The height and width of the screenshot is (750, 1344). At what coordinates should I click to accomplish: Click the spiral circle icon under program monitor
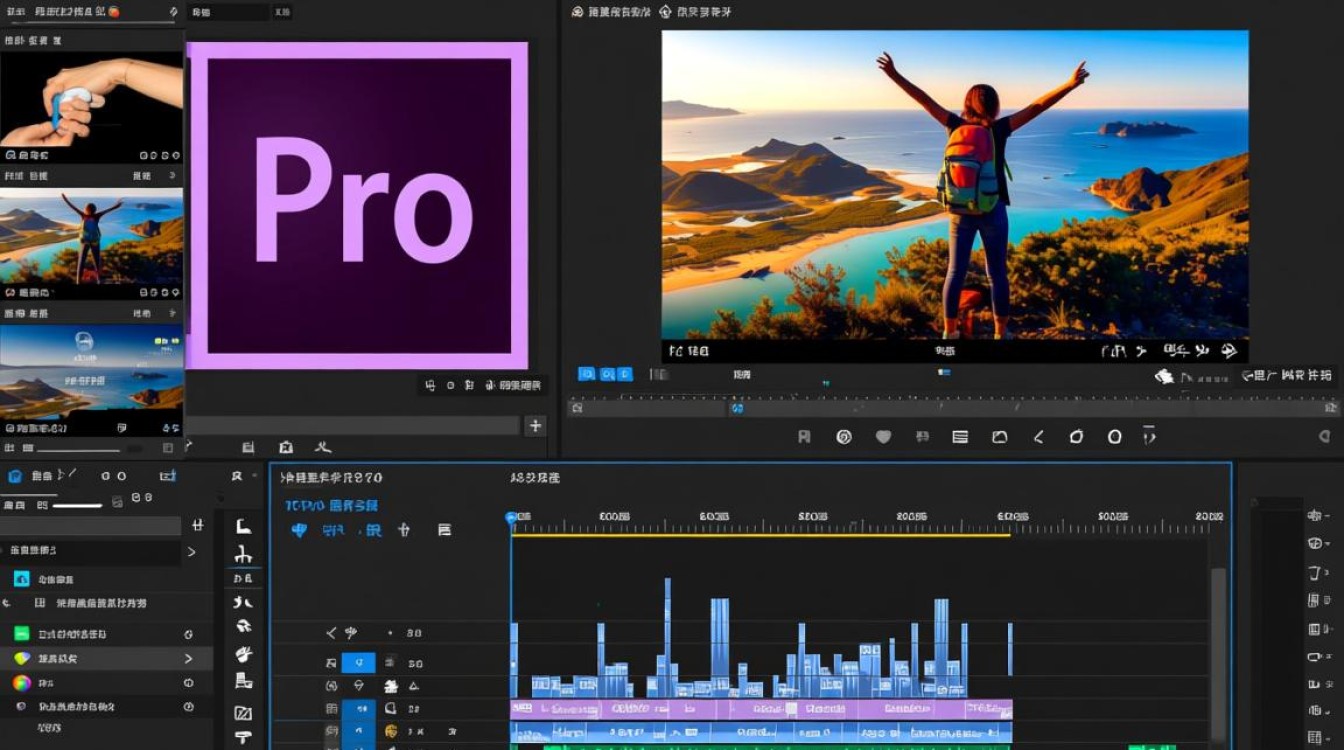point(844,437)
